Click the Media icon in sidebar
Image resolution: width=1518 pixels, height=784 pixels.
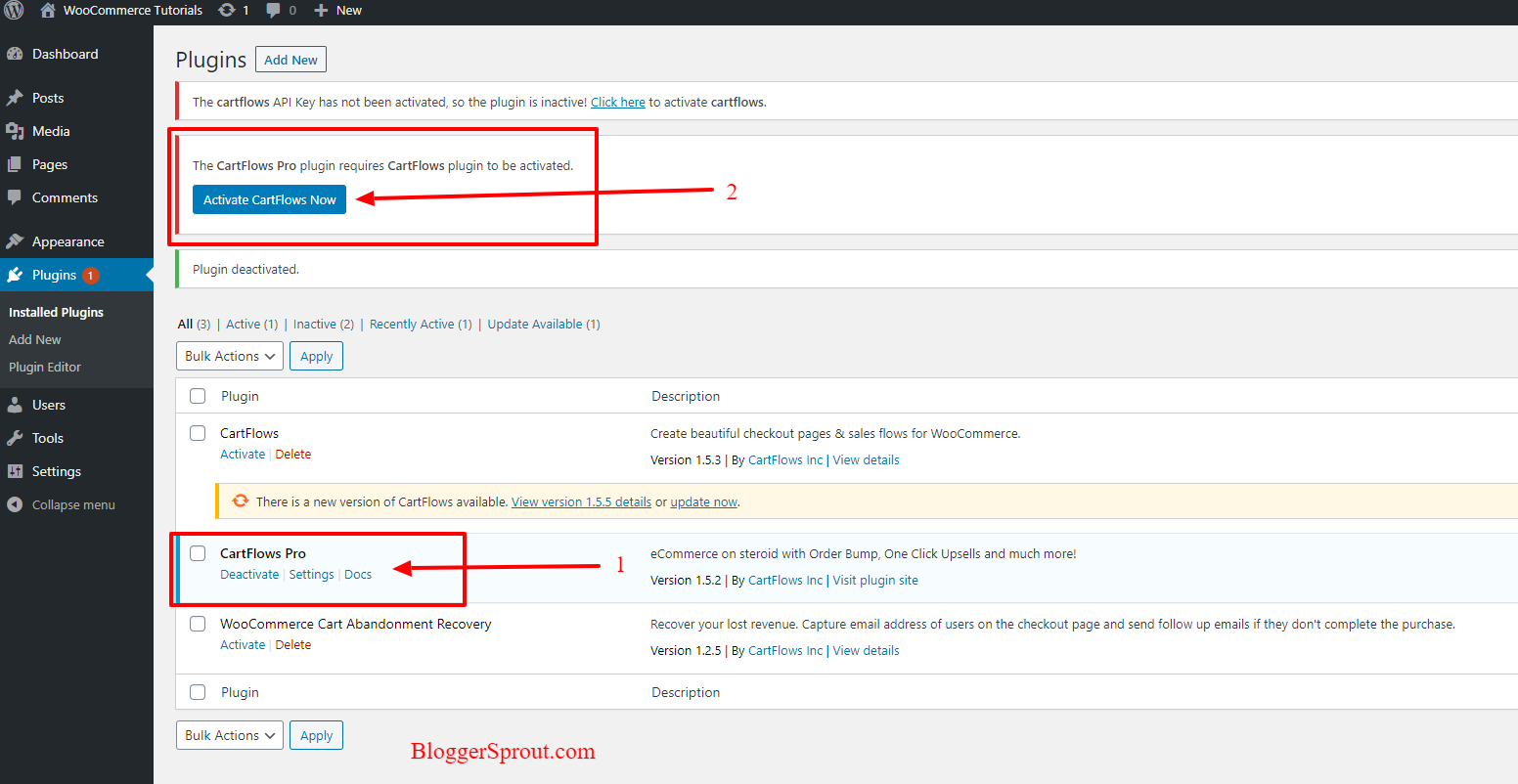(x=15, y=131)
